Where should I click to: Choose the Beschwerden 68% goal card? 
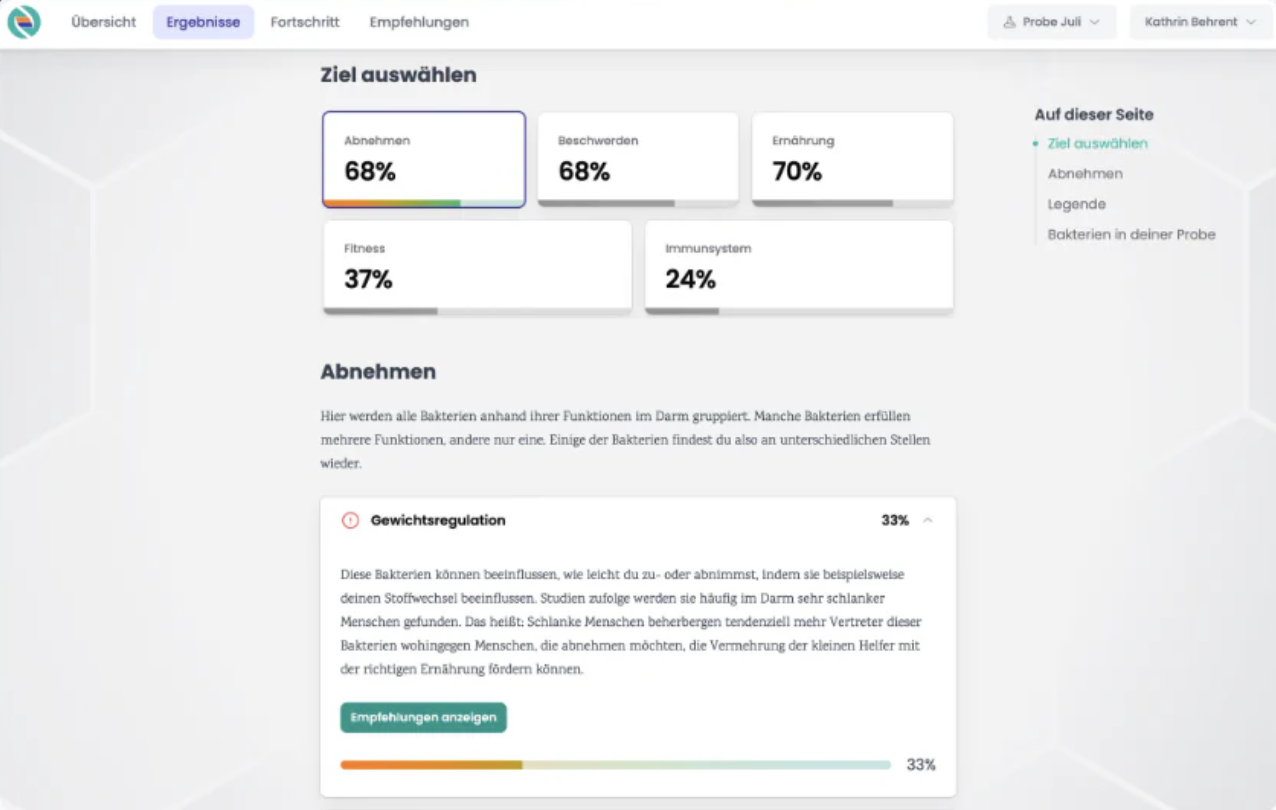point(638,159)
